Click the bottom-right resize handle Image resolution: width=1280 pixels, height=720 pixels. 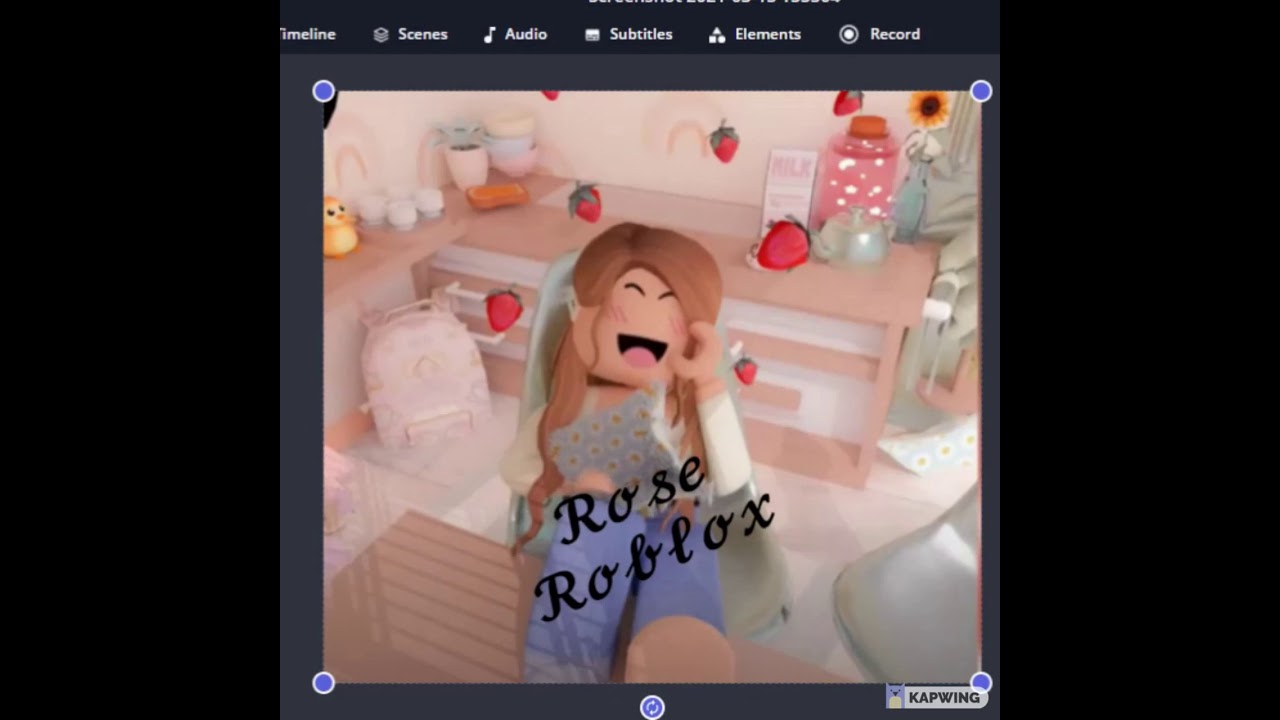(x=981, y=683)
